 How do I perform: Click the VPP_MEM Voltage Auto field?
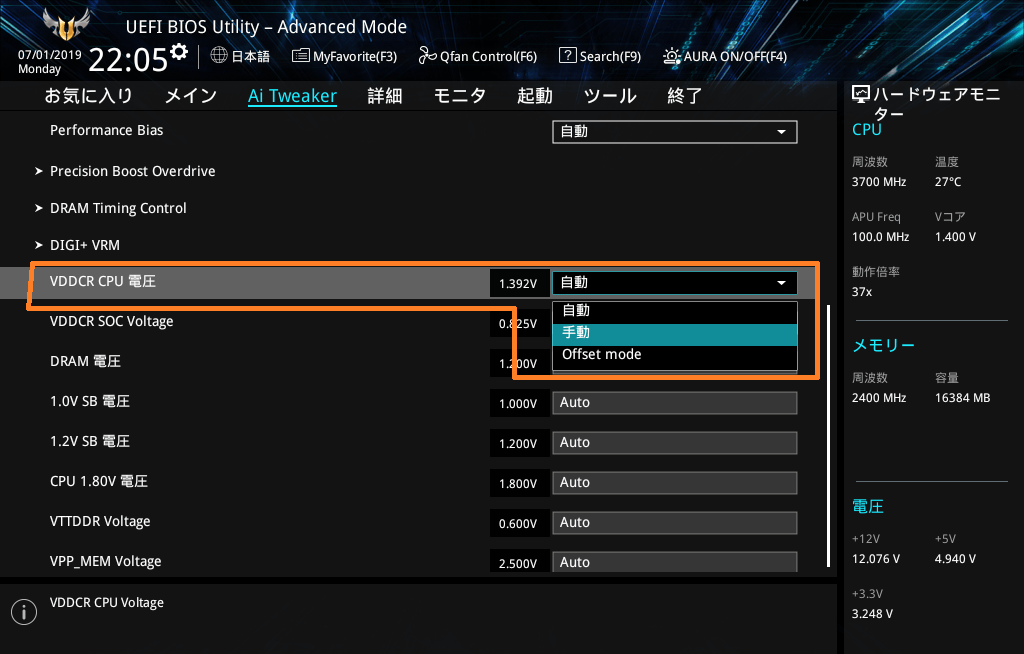tap(675, 561)
